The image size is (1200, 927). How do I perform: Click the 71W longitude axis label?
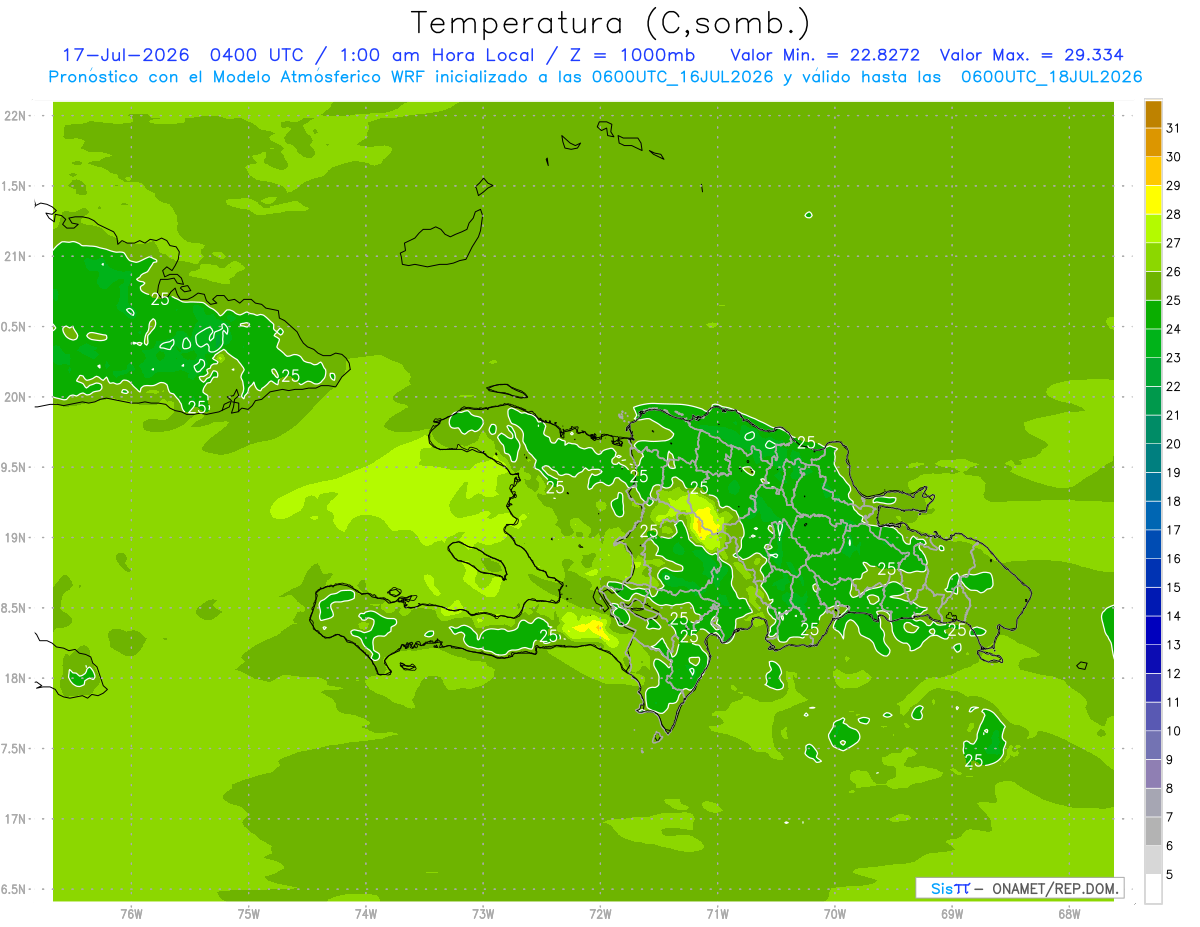point(718,914)
